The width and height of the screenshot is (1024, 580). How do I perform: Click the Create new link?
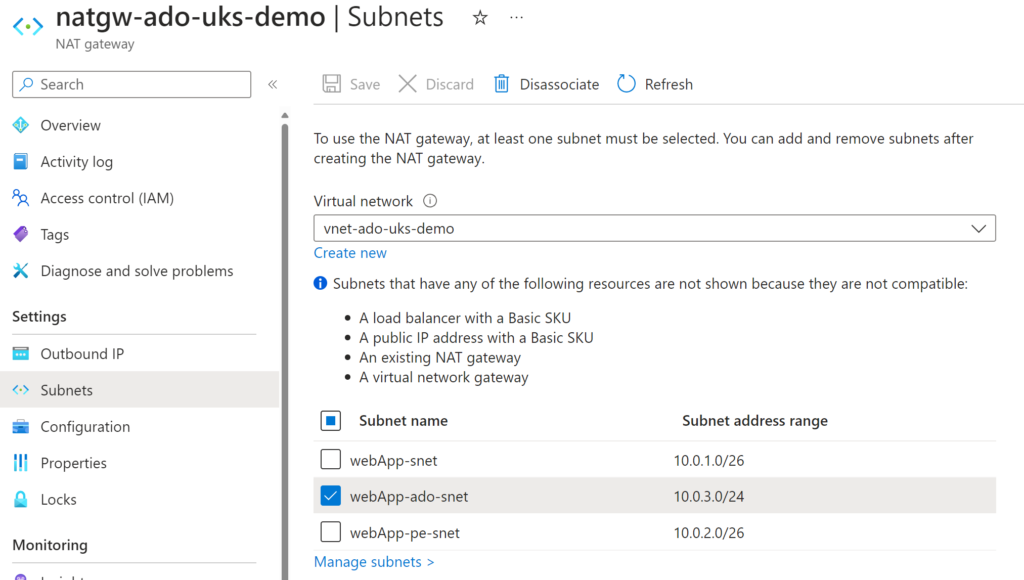(x=350, y=252)
